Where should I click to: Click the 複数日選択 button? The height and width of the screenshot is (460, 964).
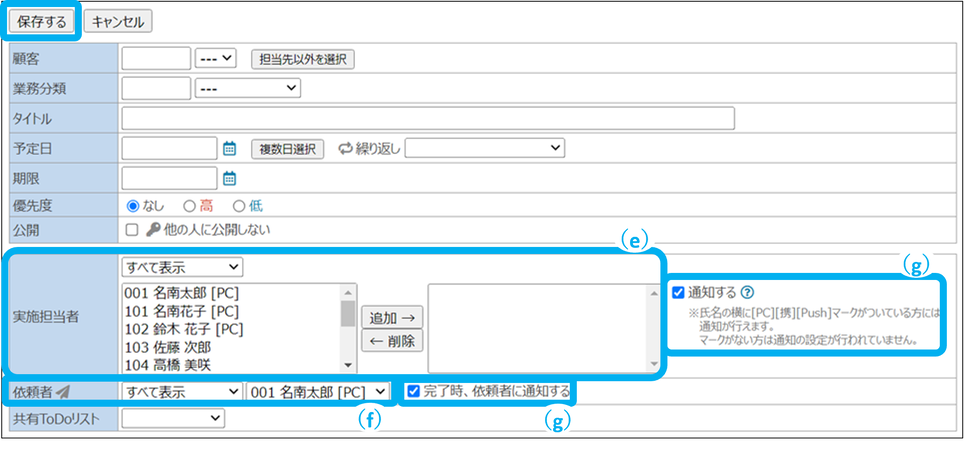pyautogui.click(x=287, y=149)
